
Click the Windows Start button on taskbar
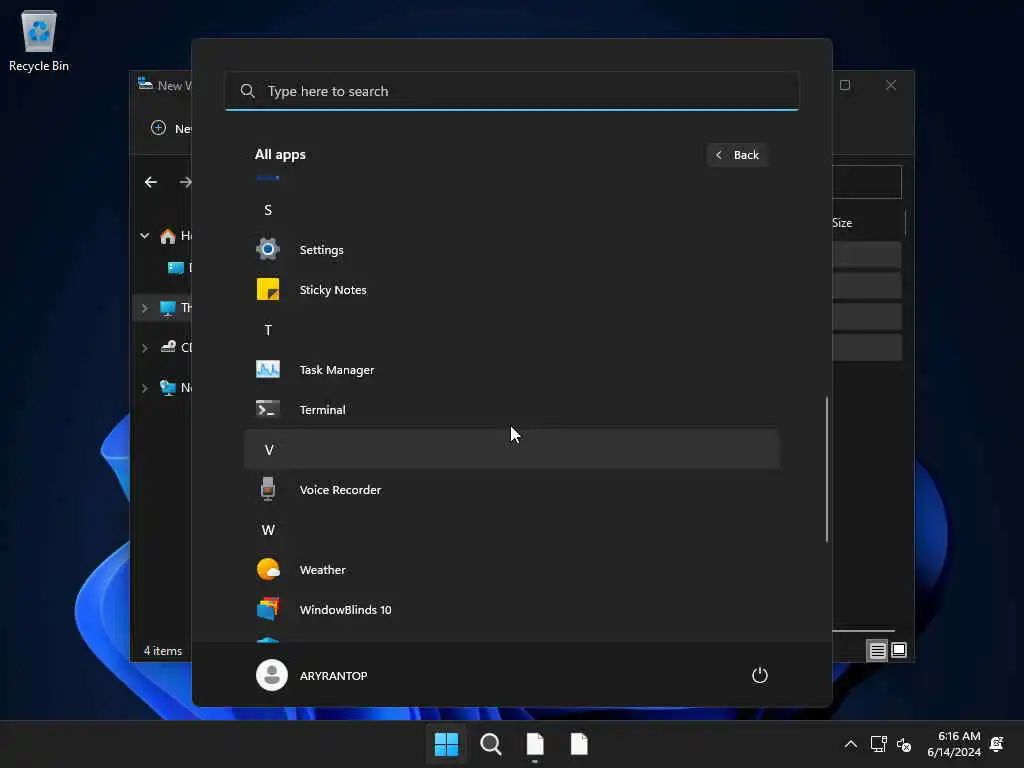(446, 744)
